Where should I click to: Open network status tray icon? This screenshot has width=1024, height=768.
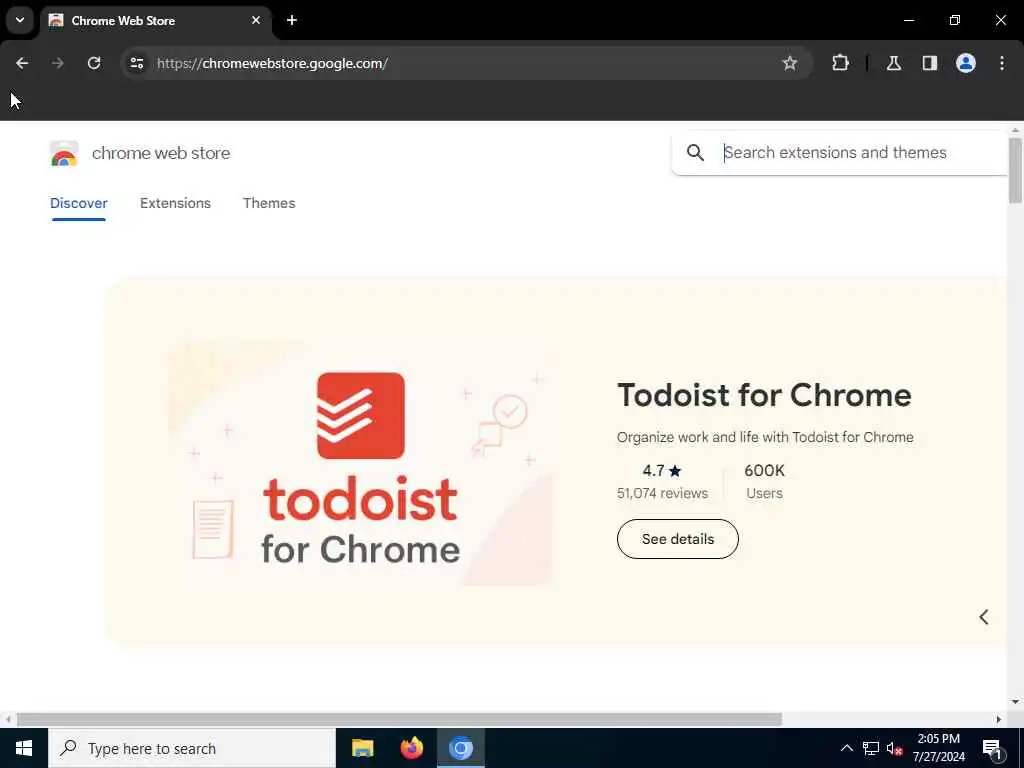871,748
